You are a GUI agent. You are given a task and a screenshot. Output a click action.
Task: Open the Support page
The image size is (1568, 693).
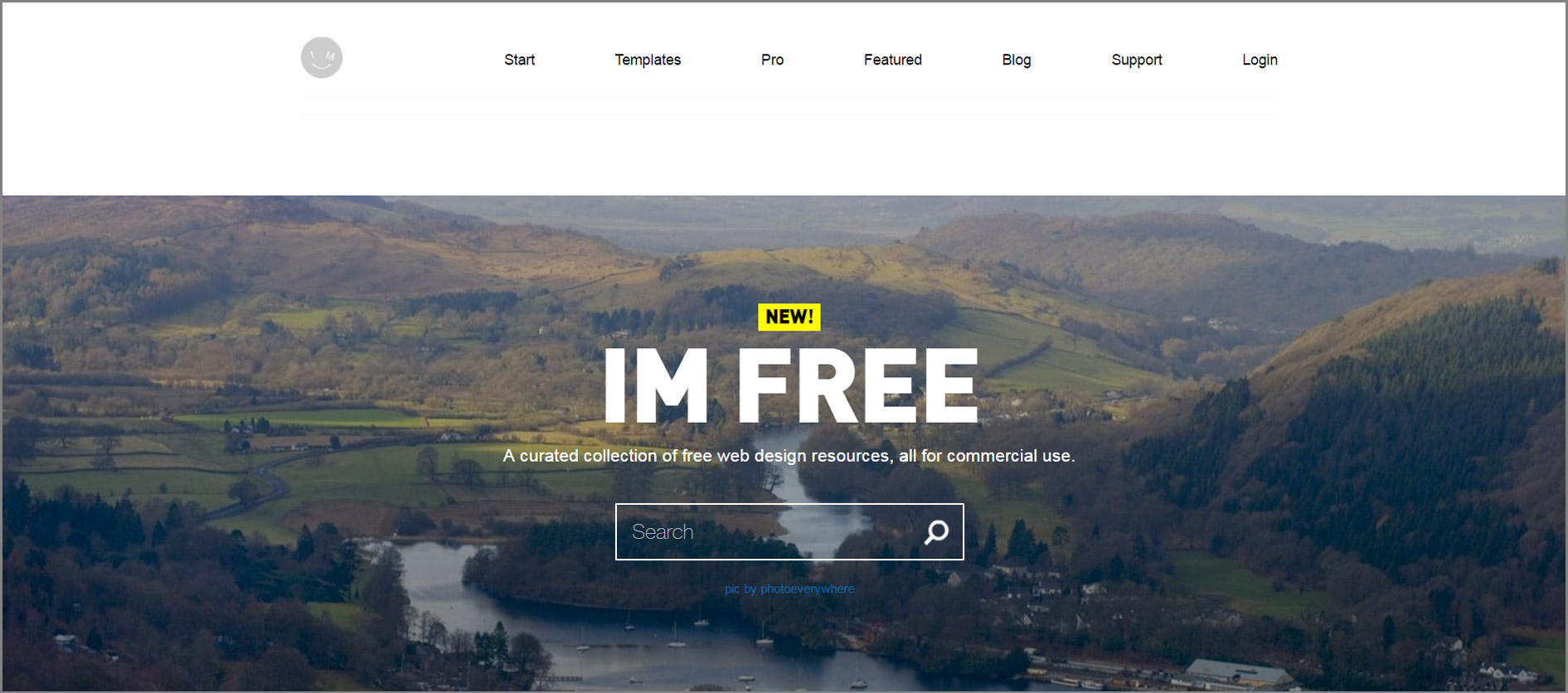1137,60
